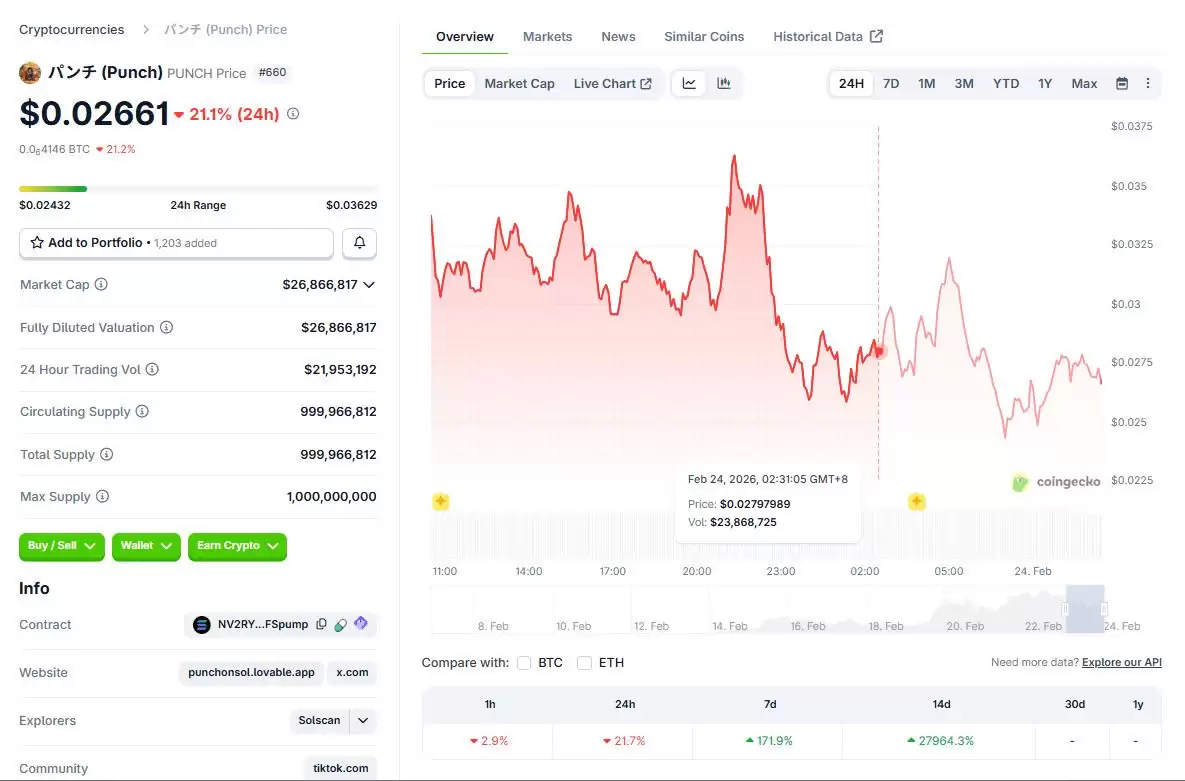
Task: Select the mini-chart brush near 22 Feb
Action: [1086, 609]
